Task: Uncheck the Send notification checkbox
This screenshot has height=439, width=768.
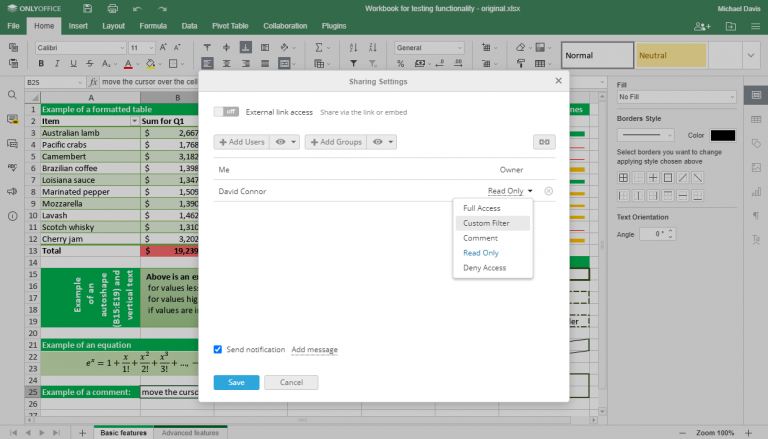Action: point(218,349)
